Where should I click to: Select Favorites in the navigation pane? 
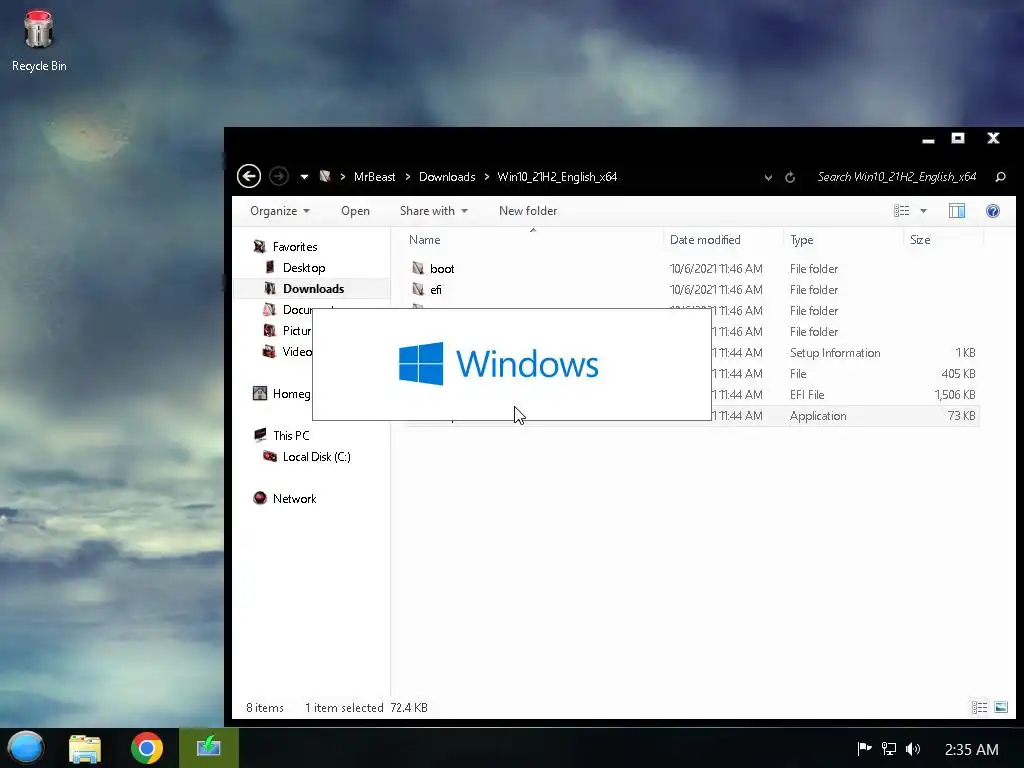295,247
